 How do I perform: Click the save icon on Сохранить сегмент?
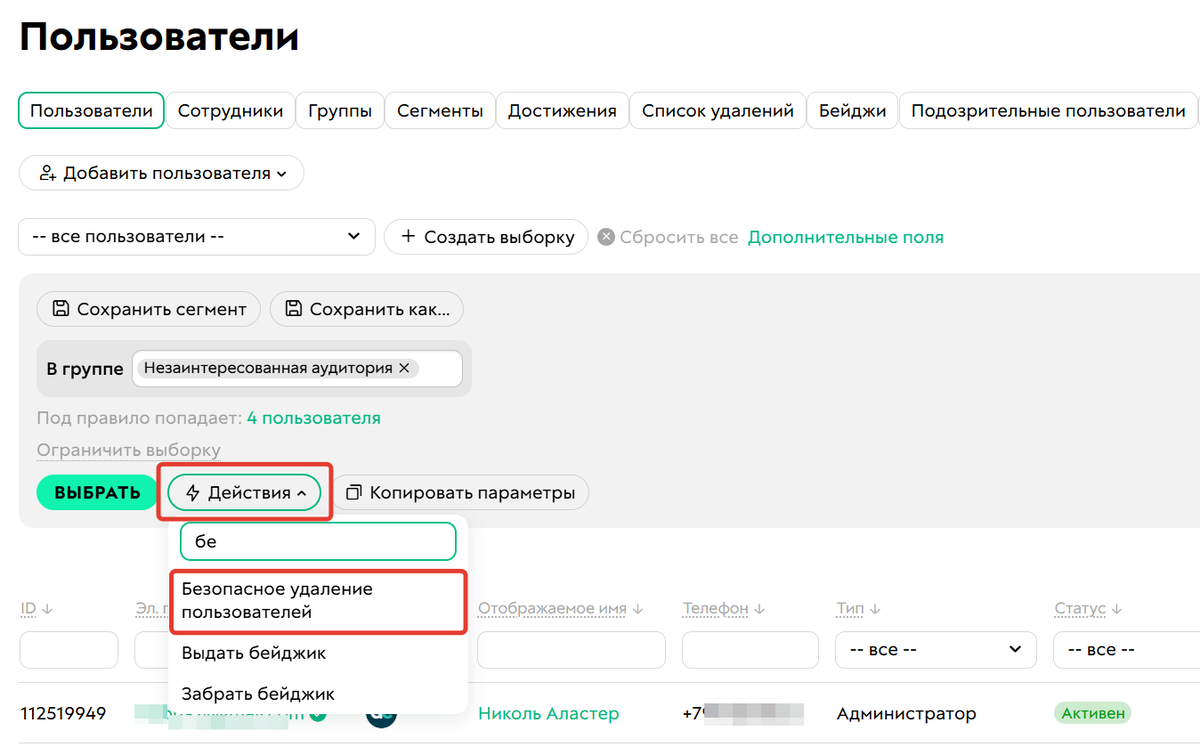click(60, 309)
